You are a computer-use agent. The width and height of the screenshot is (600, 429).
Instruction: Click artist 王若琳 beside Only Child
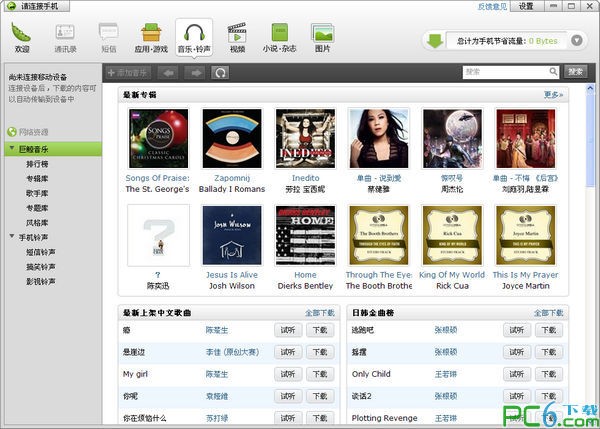pyautogui.click(x=446, y=374)
